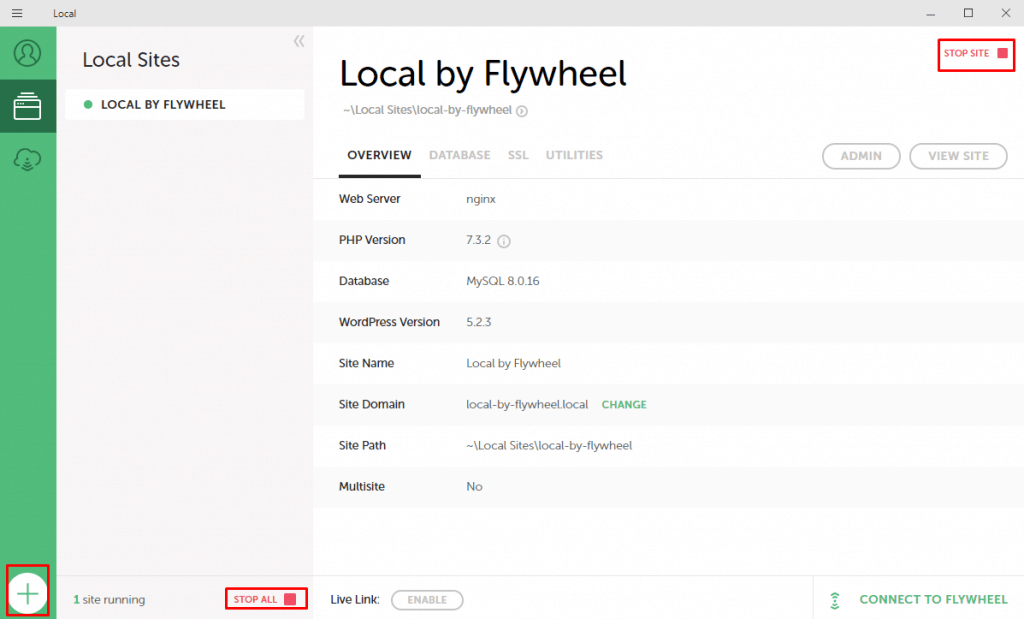Select the Site Path value in table
The height and width of the screenshot is (619, 1024).
click(549, 445)
